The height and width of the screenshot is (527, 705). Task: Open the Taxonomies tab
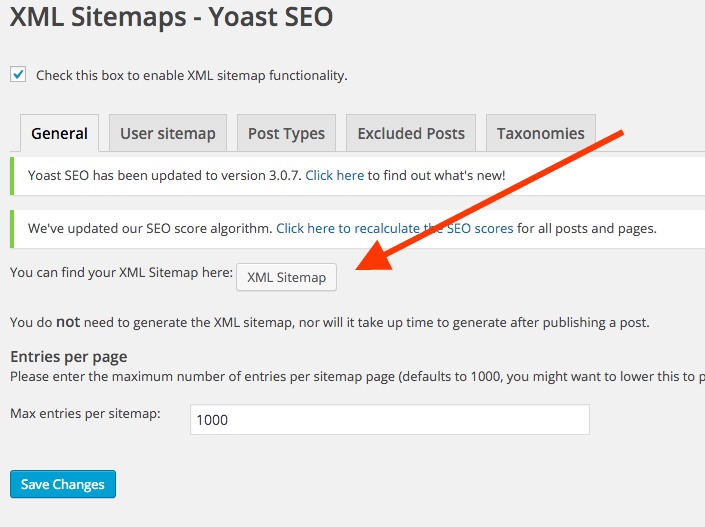click(x=540, y=134)
